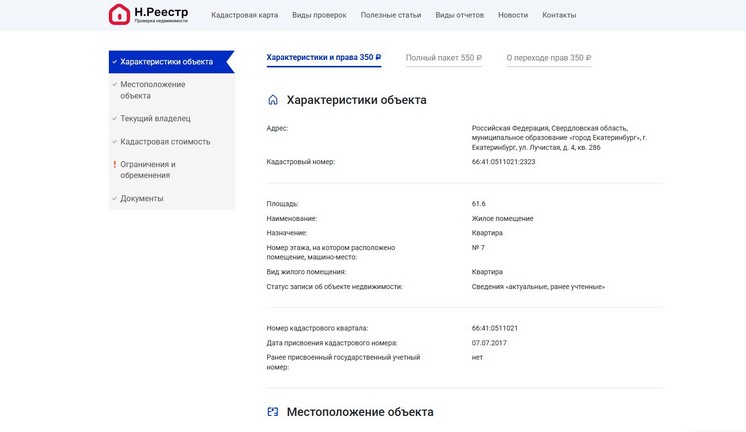Open the Новости page
This screenshot has height=432, width=746.
tap(513, 15)
